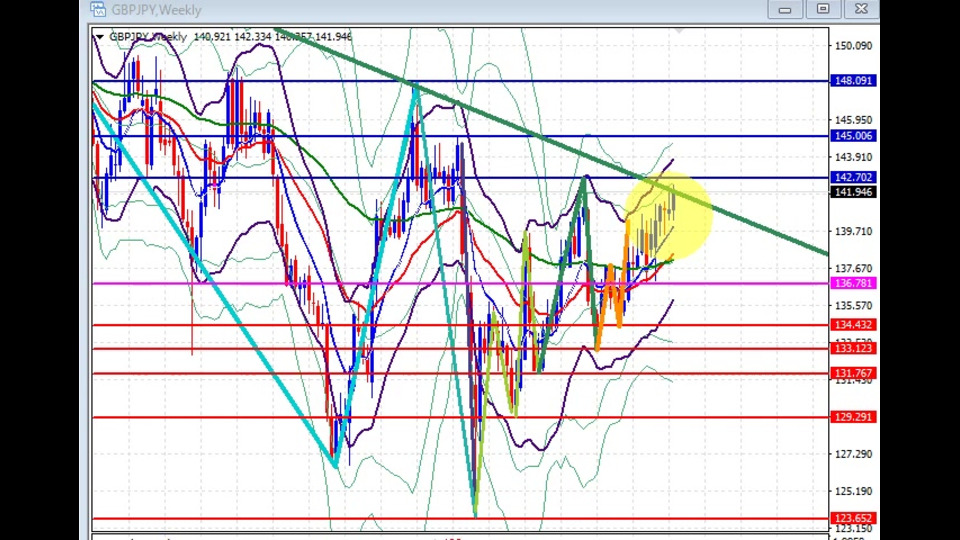The image size is (960, 540).
Task: Select the red 129.291 price level label
Action: pyautogui.click(x=853, y=417)
